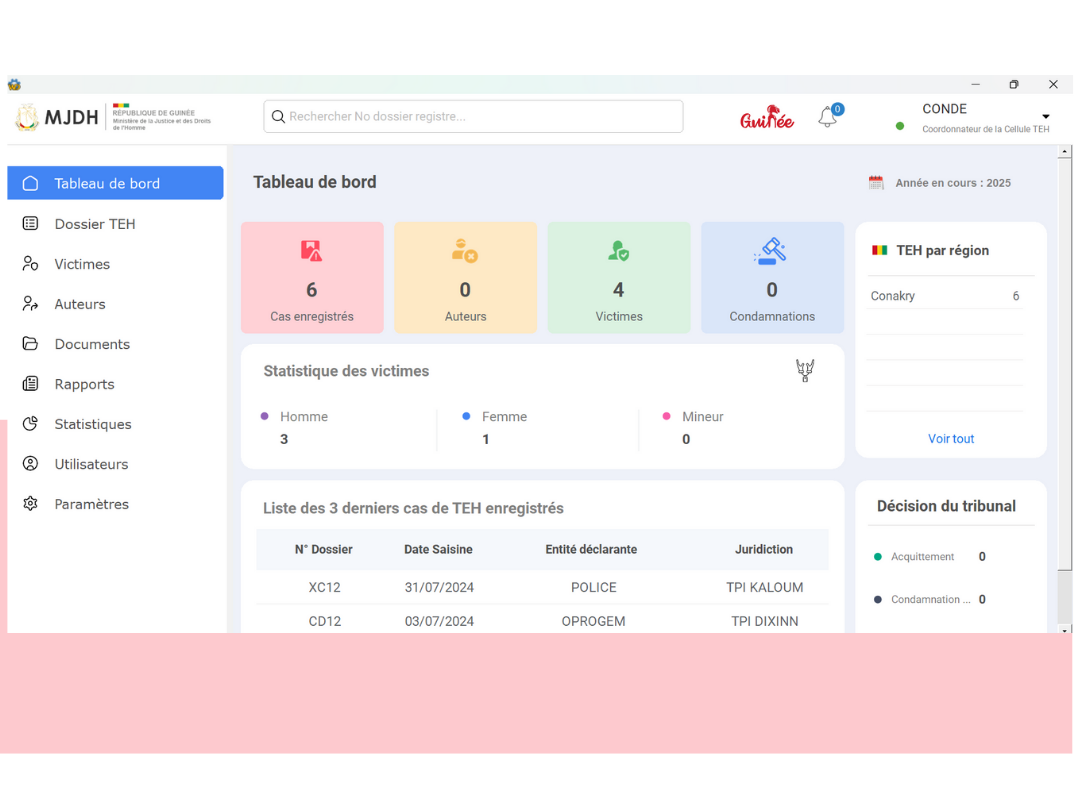Viewport: 1080px width, 786px height.
Task: Click the icon in Statistique des victimes panel
Action: 805,371
